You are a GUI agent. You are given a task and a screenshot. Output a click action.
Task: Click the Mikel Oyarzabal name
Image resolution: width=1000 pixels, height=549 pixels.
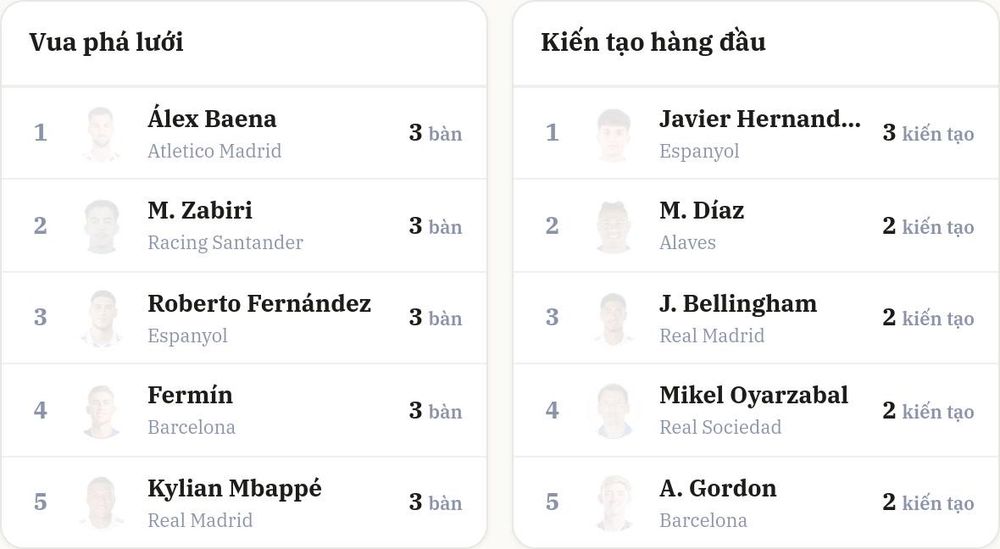pos(753,395)
